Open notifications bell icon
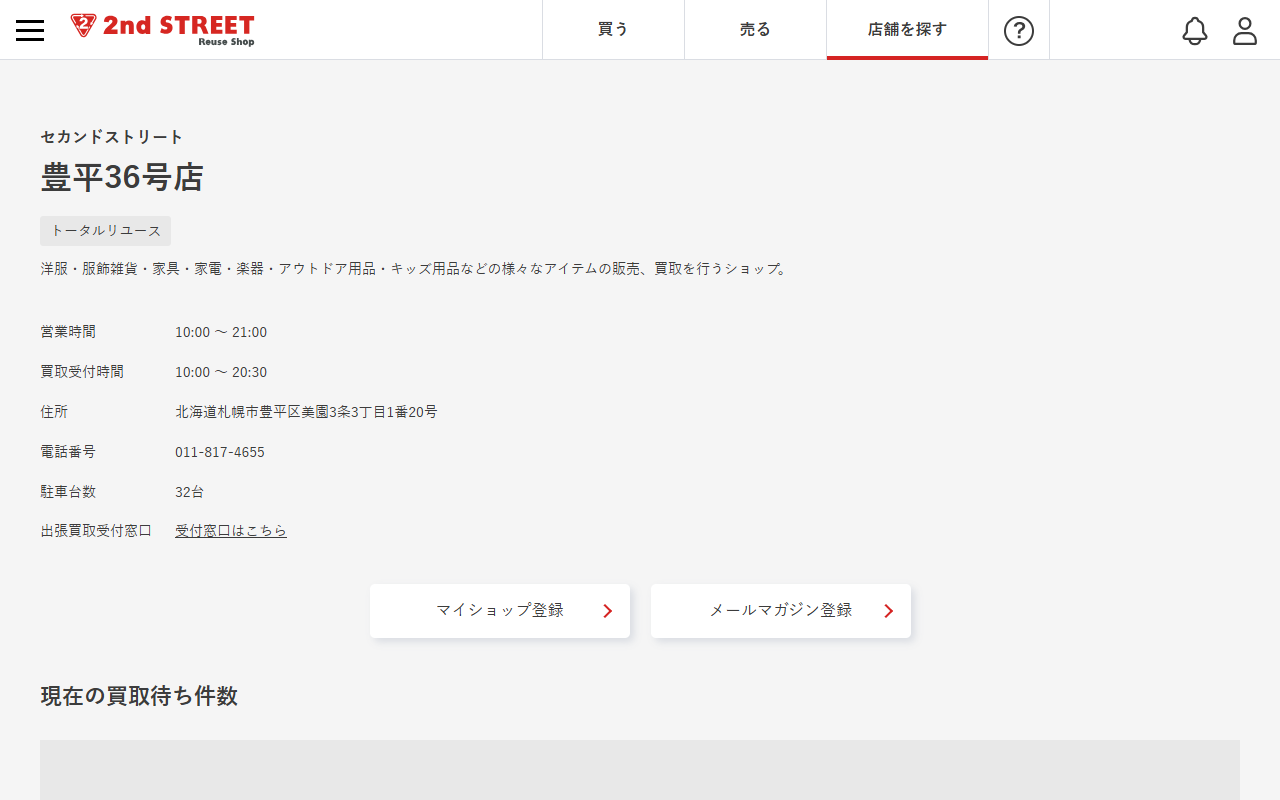Viewport: 1280px width, 800px height. tap(1195, 31)
